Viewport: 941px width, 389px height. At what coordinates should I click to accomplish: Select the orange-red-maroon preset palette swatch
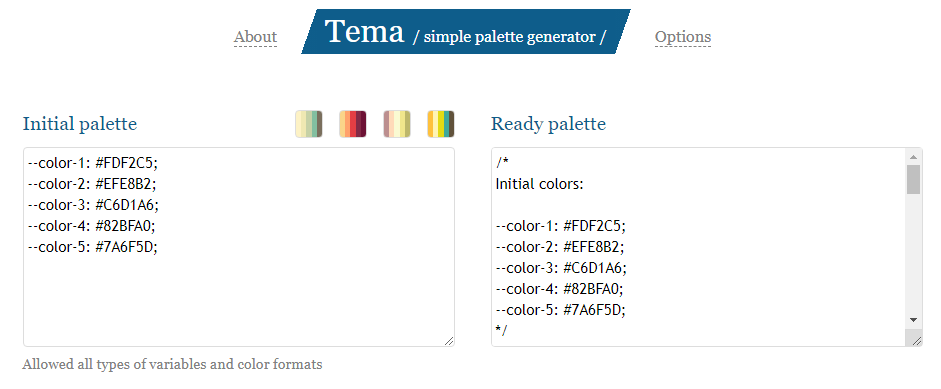[x=353, y=124]
